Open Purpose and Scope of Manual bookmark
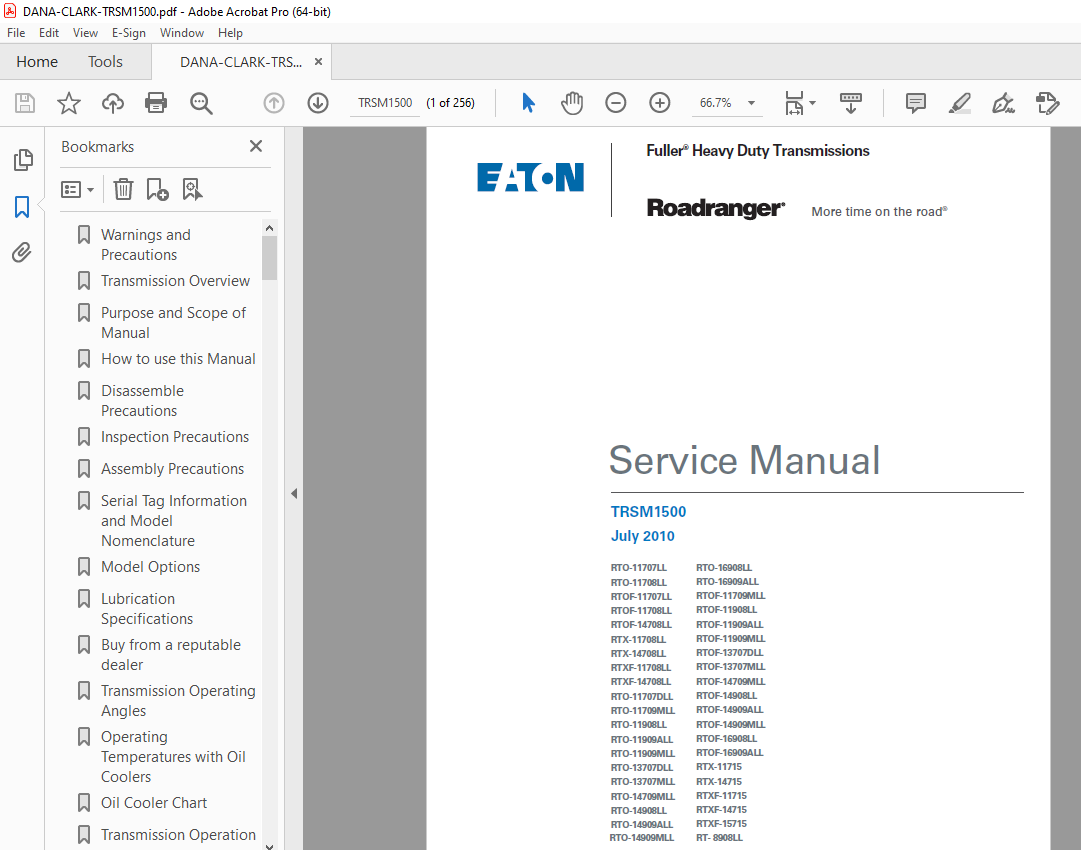The image size is (1081, 850). click(x=173, y=323)
